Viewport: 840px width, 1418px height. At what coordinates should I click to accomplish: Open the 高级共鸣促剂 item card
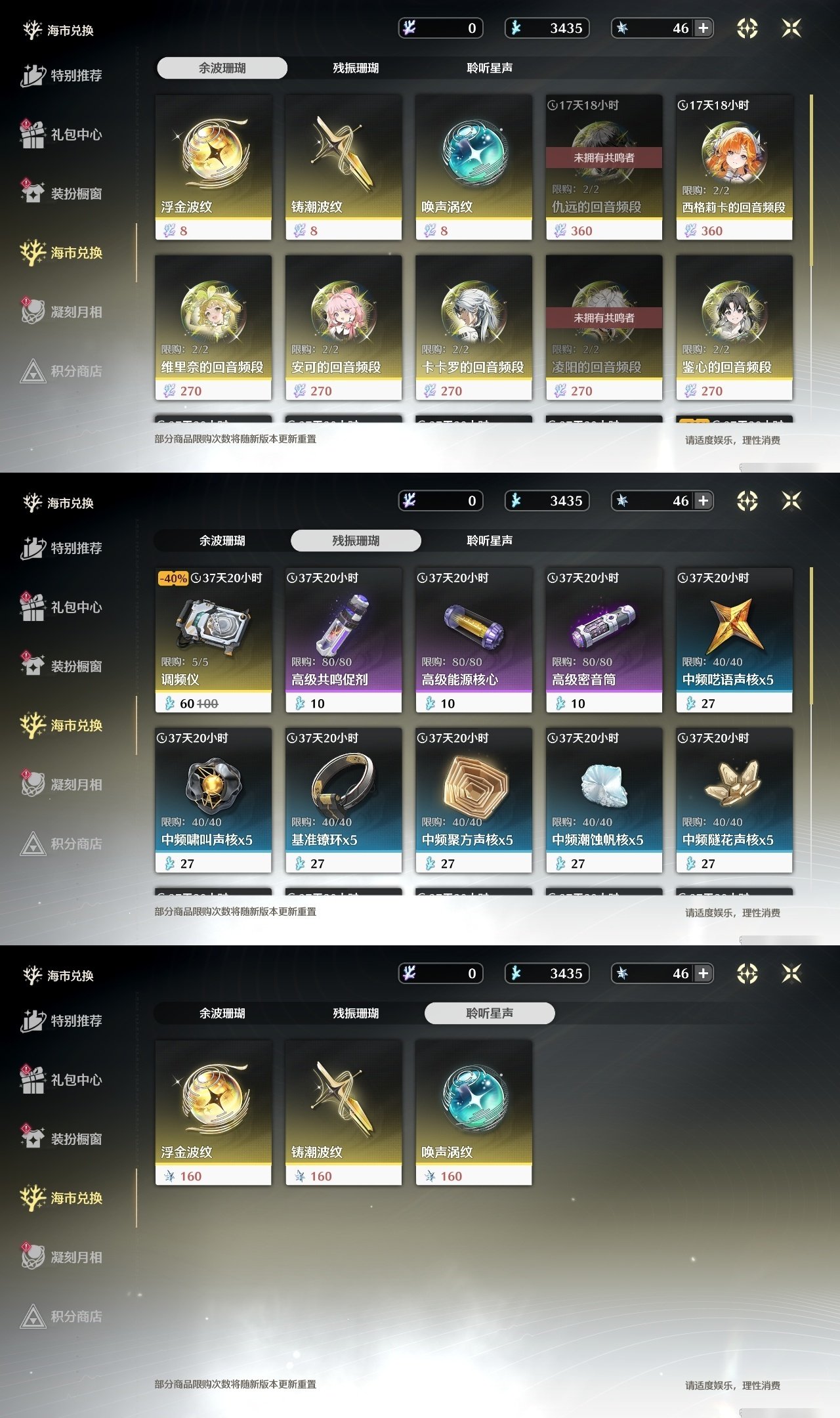343,640
